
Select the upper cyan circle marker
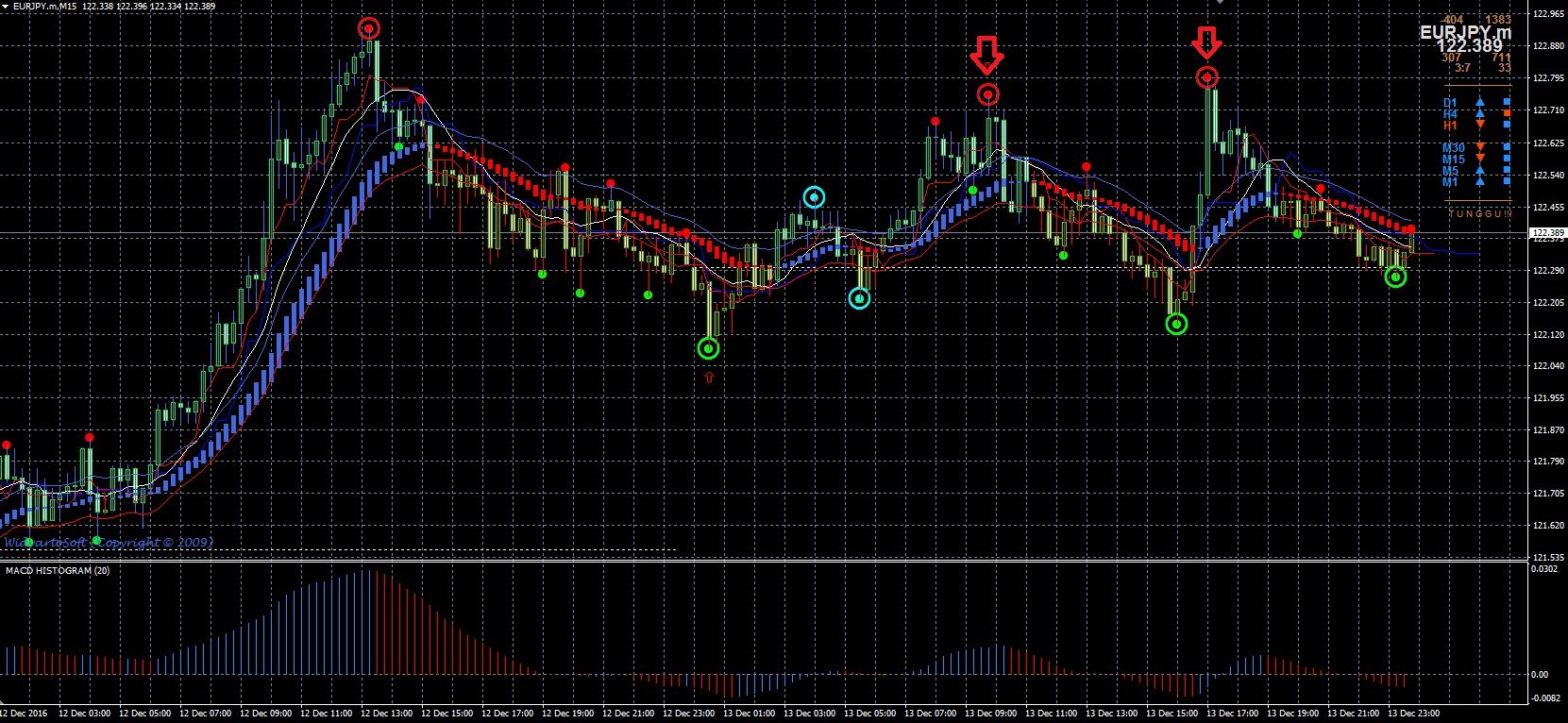814,197
